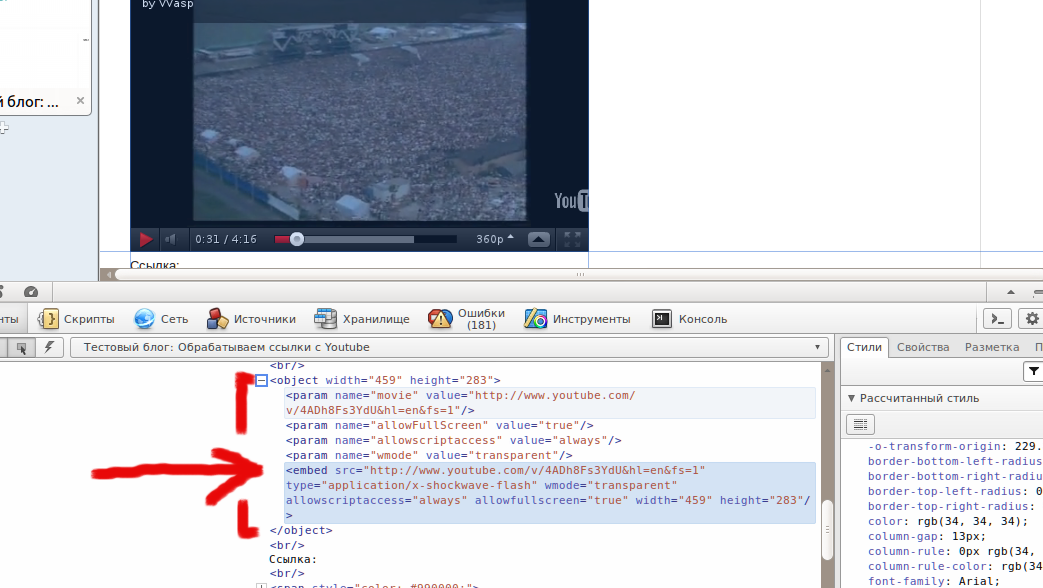
Task: Click the dropdown arrow of document selector
Action: click(x=818, y=347)
